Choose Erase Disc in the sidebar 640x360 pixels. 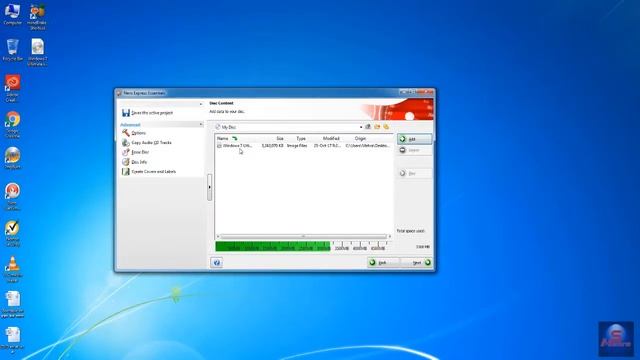(x=135, y=152)
